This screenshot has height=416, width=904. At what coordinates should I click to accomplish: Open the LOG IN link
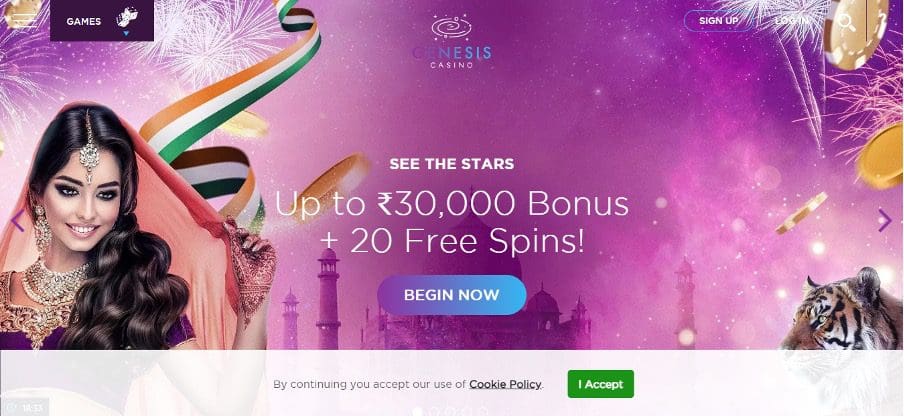click(791, 21)
